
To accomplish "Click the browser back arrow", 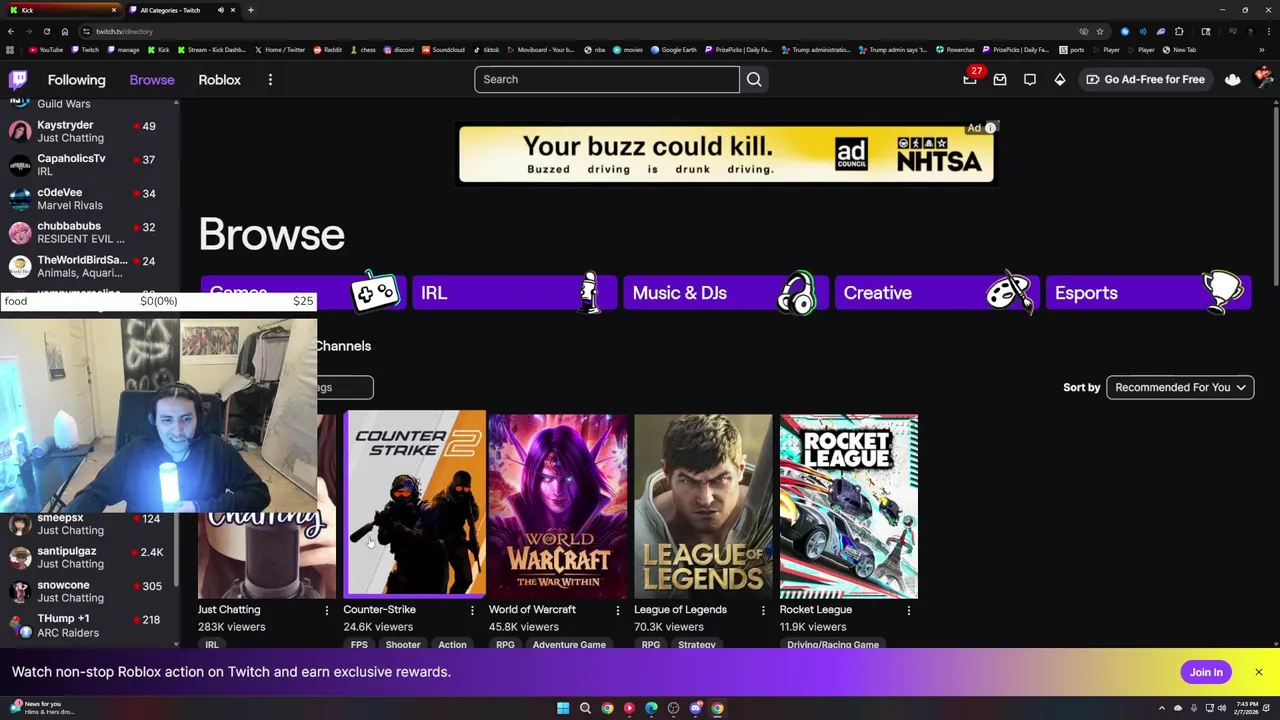I will coord(11,31).
